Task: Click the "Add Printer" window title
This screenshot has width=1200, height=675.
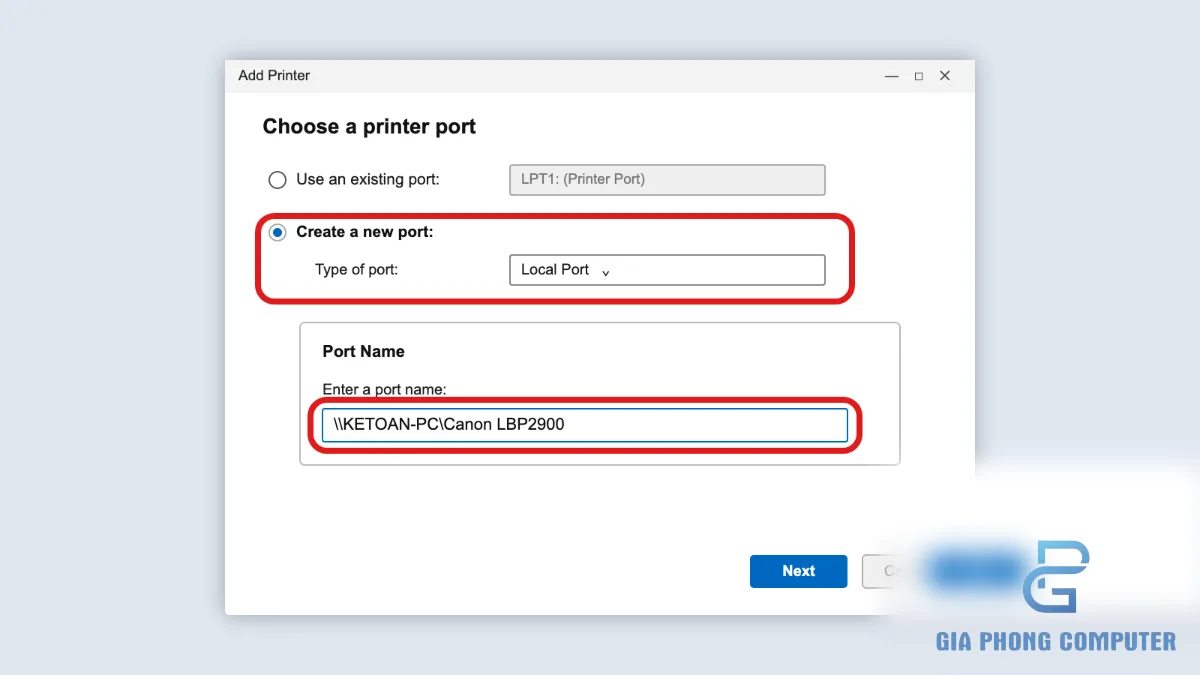Action: (x=274, y=76)
